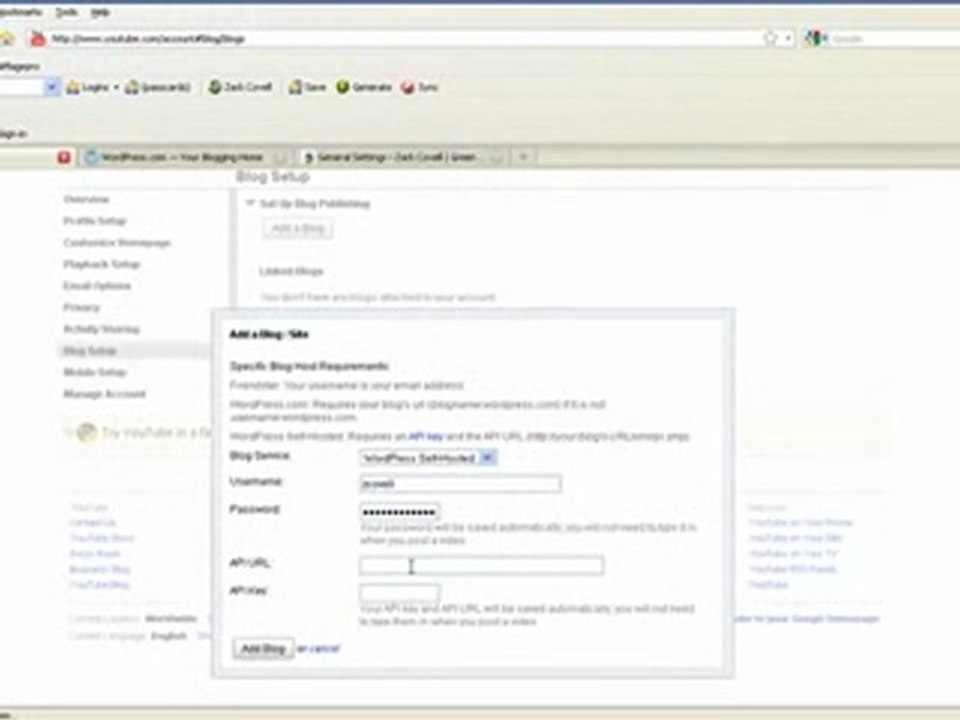Screen dimensions: 960x720
Task: Click the YouTube Store footer link
Action: (x=102, y=538)
